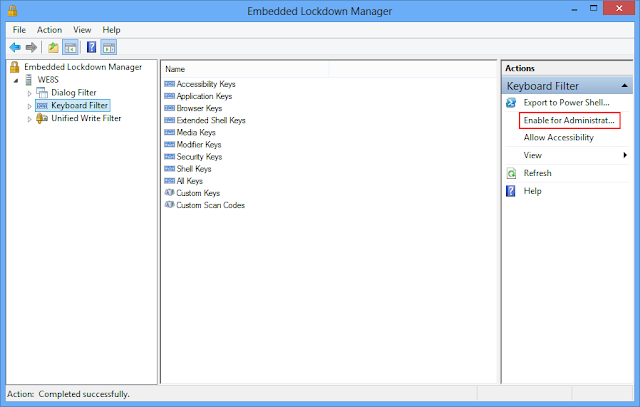
Task: Select Custom Scan Codes list entry
Action: (211, 205)
